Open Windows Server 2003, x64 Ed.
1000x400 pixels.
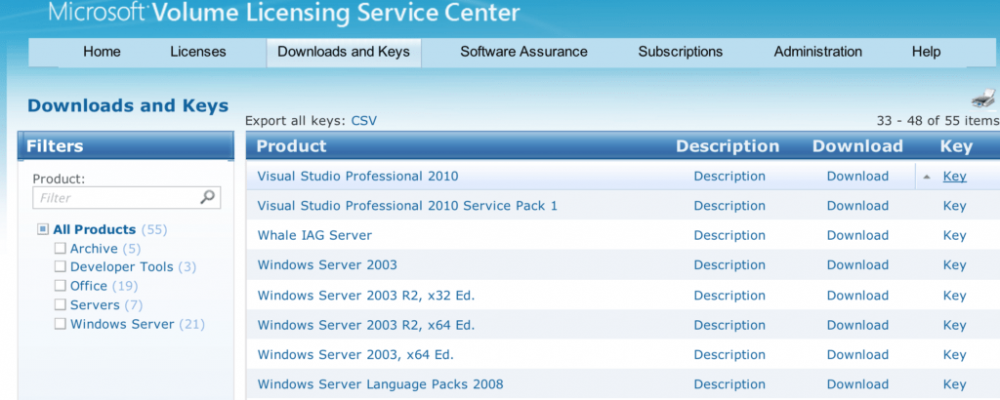click(355, 355)
